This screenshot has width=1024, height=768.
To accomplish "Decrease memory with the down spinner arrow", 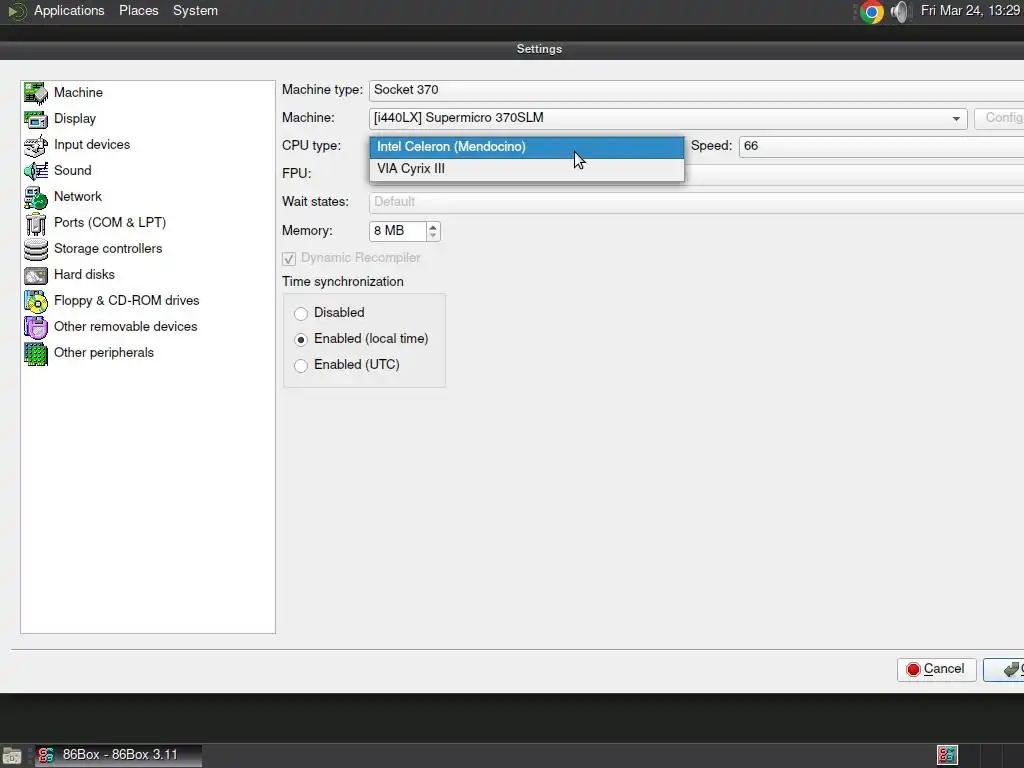I will (433, 236).
